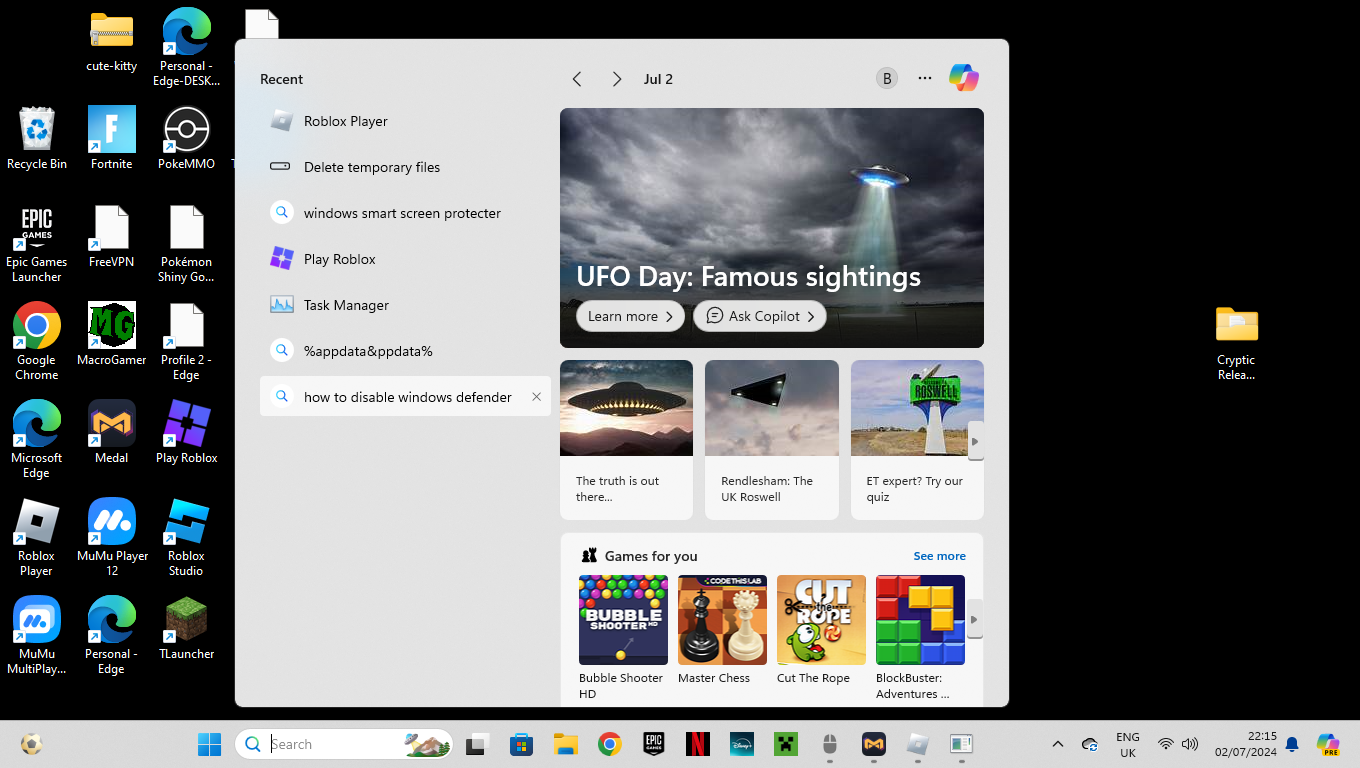The width and height of the screenshot is (1360, 768).
Task: Open the Roblox icon on the taskbar
Action: 917,744
